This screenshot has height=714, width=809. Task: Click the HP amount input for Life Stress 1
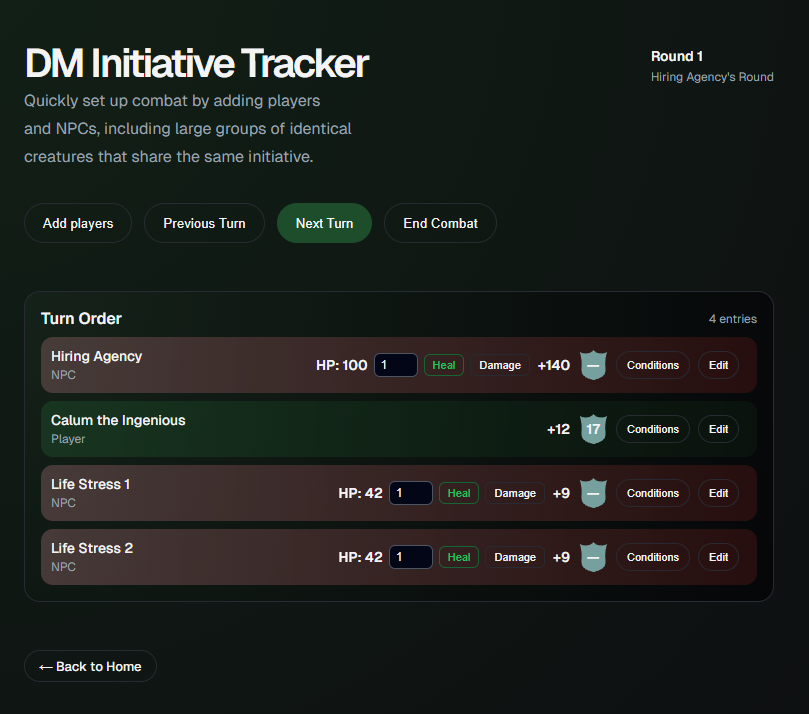click(411, 493)
